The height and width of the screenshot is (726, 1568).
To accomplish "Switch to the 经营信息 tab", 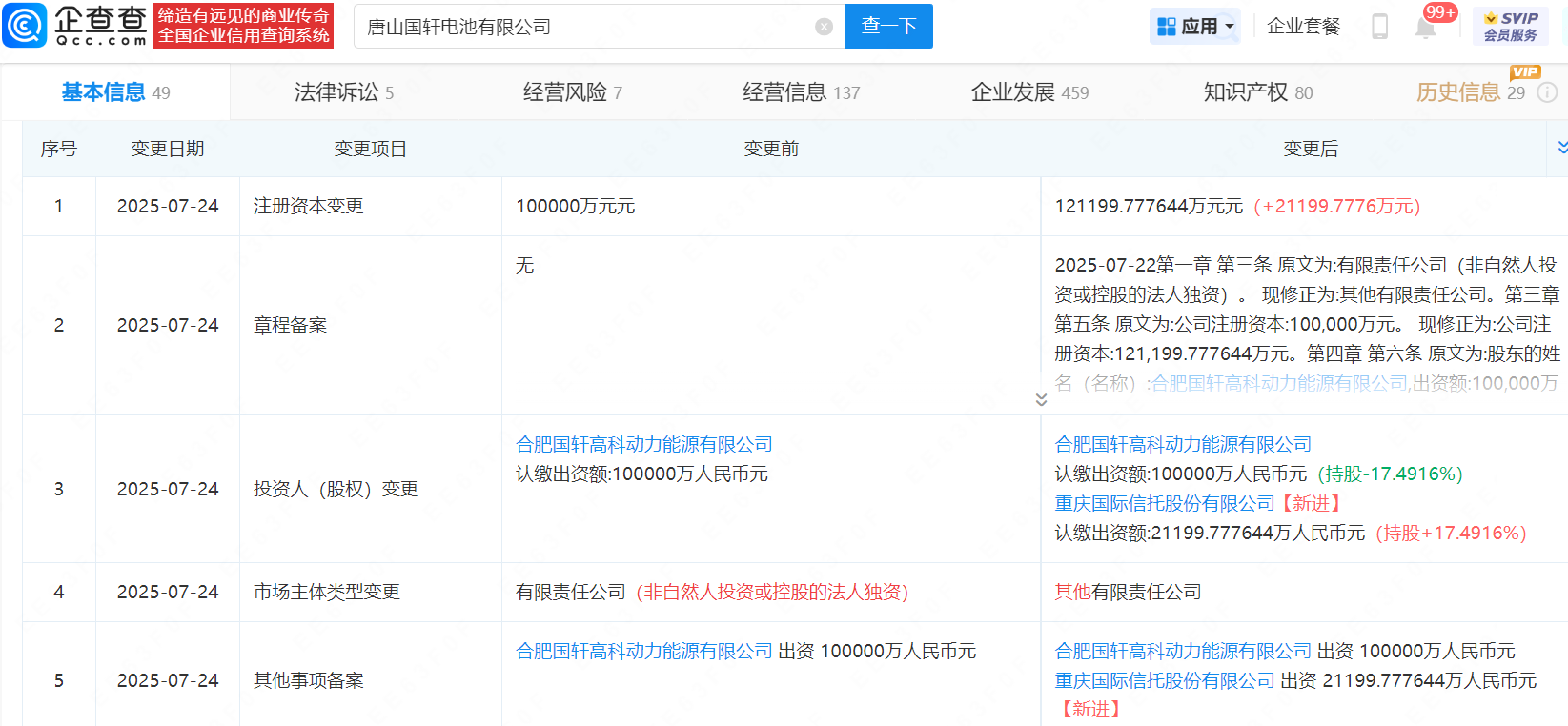I will pos(802,92).
